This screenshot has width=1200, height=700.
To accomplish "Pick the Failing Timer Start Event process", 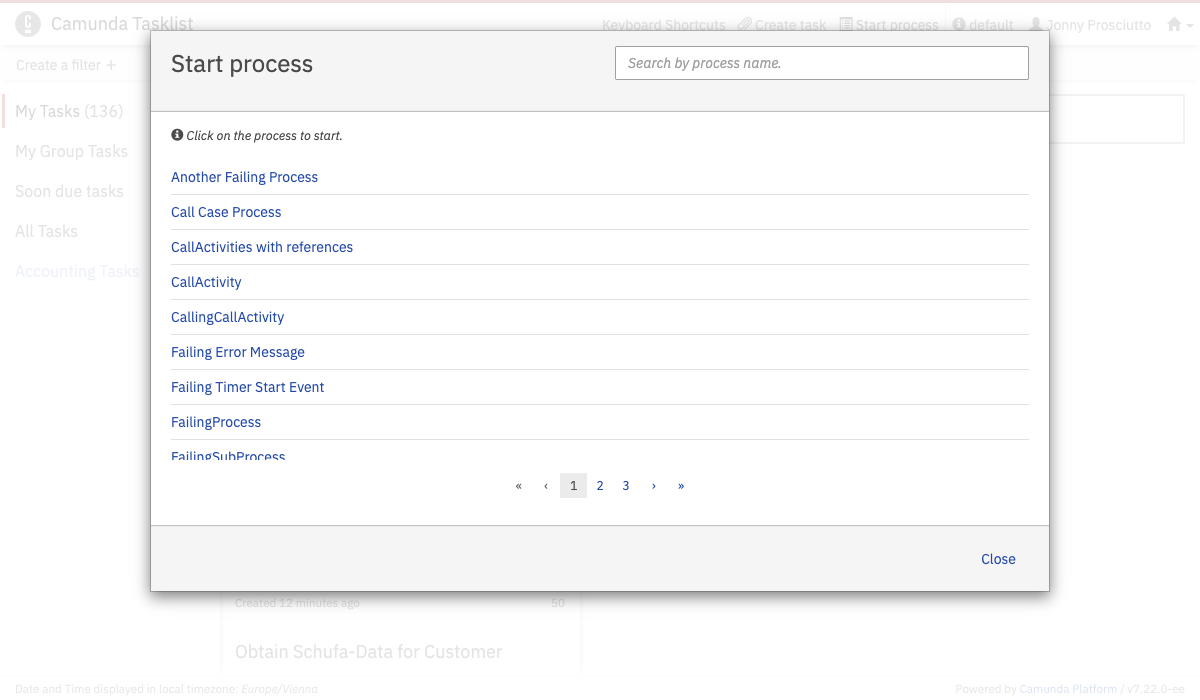I will 248,387.
